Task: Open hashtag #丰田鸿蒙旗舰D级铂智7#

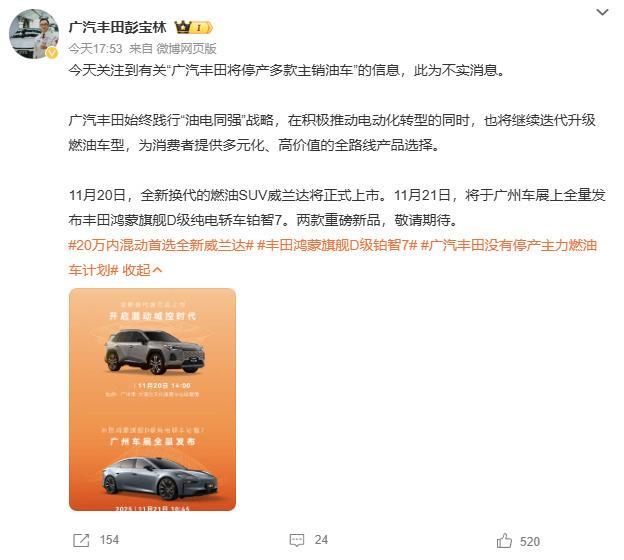Action: coord(337,245)
